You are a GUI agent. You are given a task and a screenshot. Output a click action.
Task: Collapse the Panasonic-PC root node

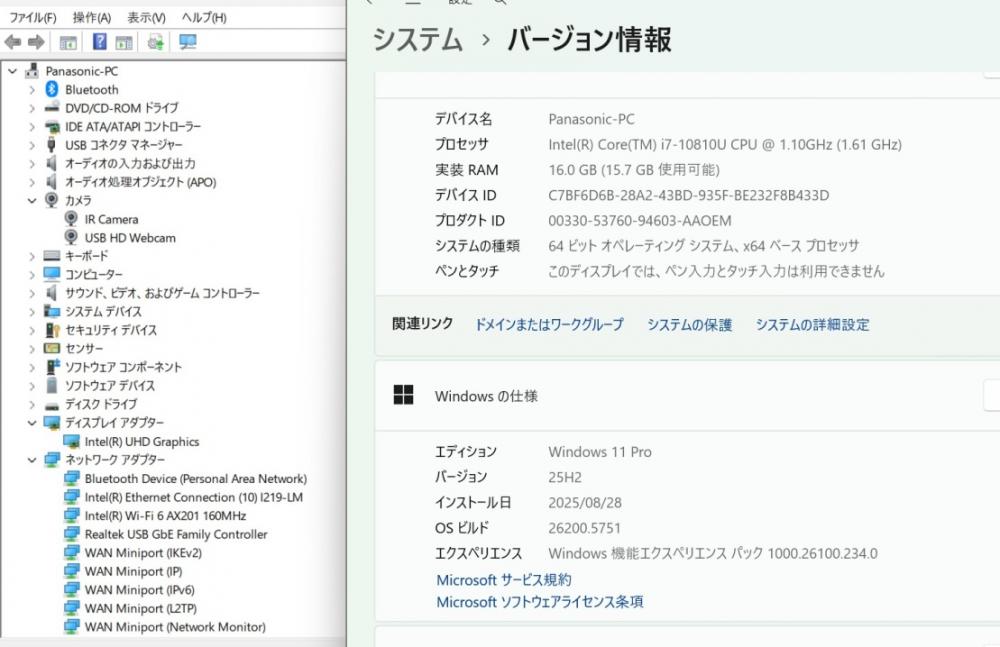[12, 71]
